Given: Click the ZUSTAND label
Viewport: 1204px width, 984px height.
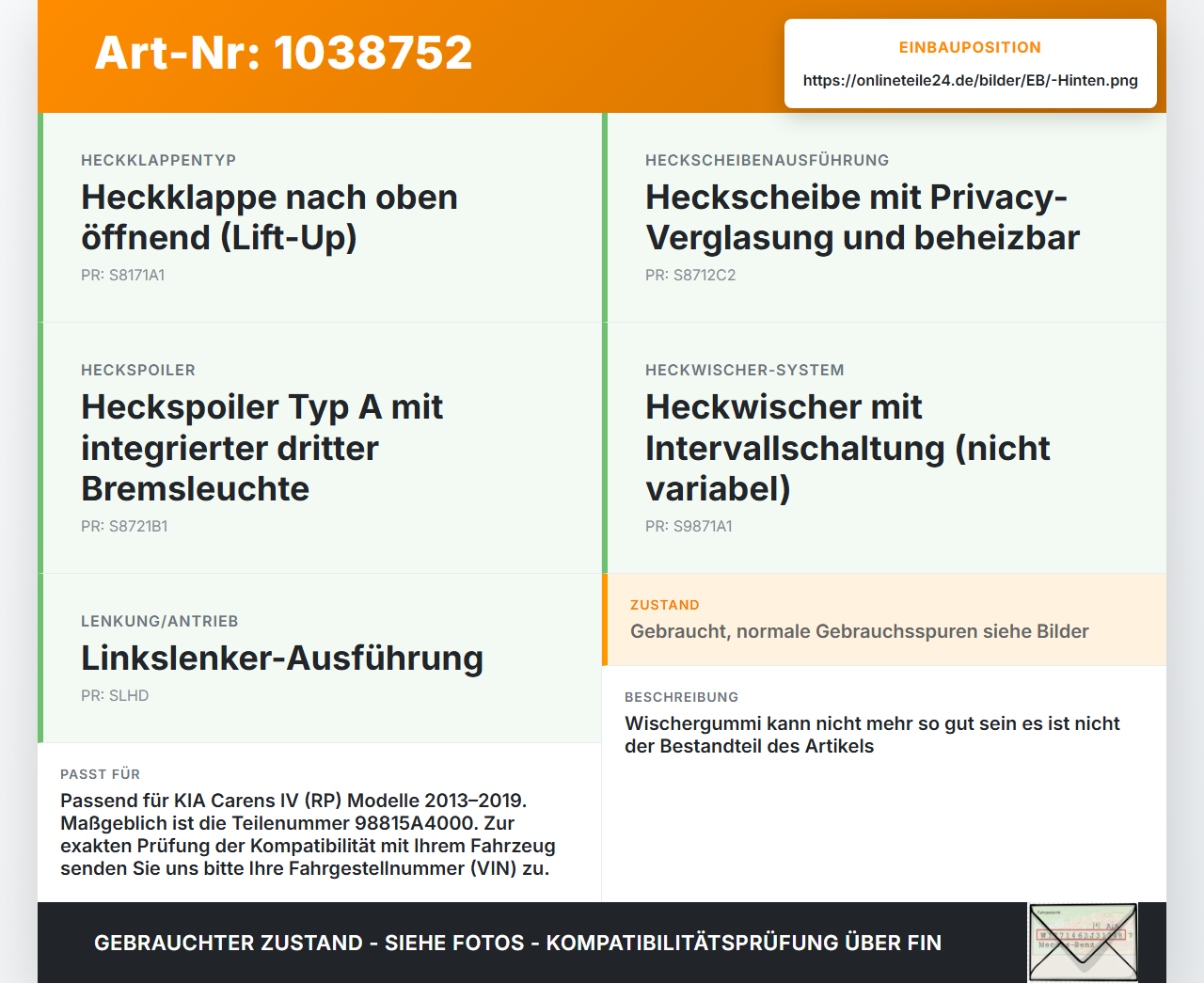Looking at the screenshot, I should [665, 605].
